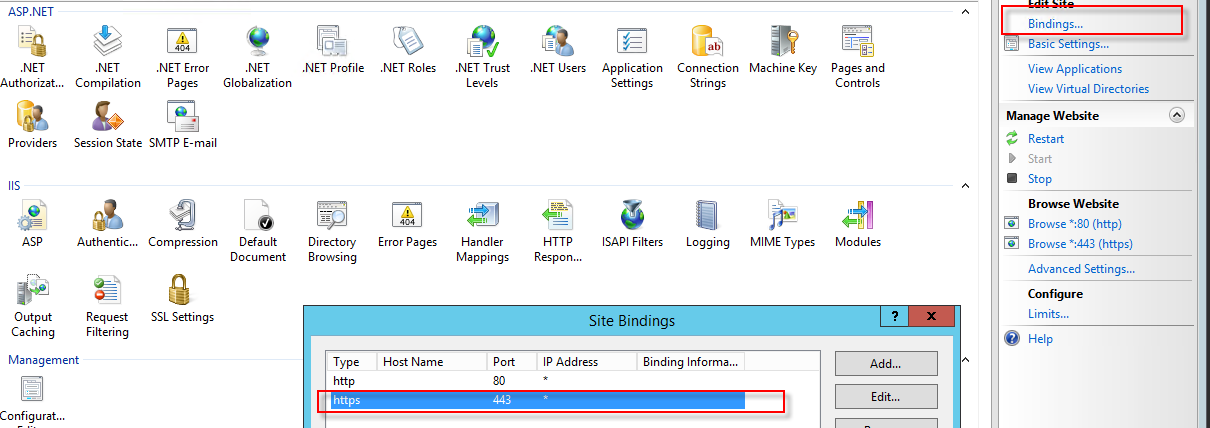The height and width of the screenshot is (428, 1210).
Task: Collapse the Manage Website panel
Action: (1177, 116)
